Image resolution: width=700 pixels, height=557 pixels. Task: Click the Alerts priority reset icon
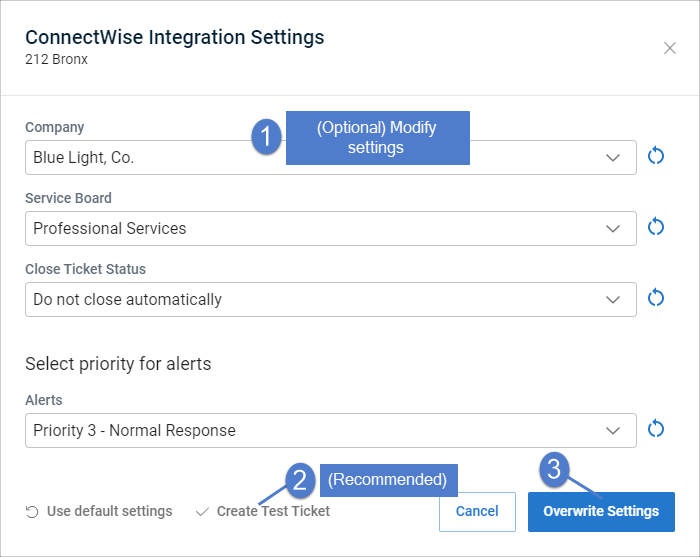pos(656,429)
